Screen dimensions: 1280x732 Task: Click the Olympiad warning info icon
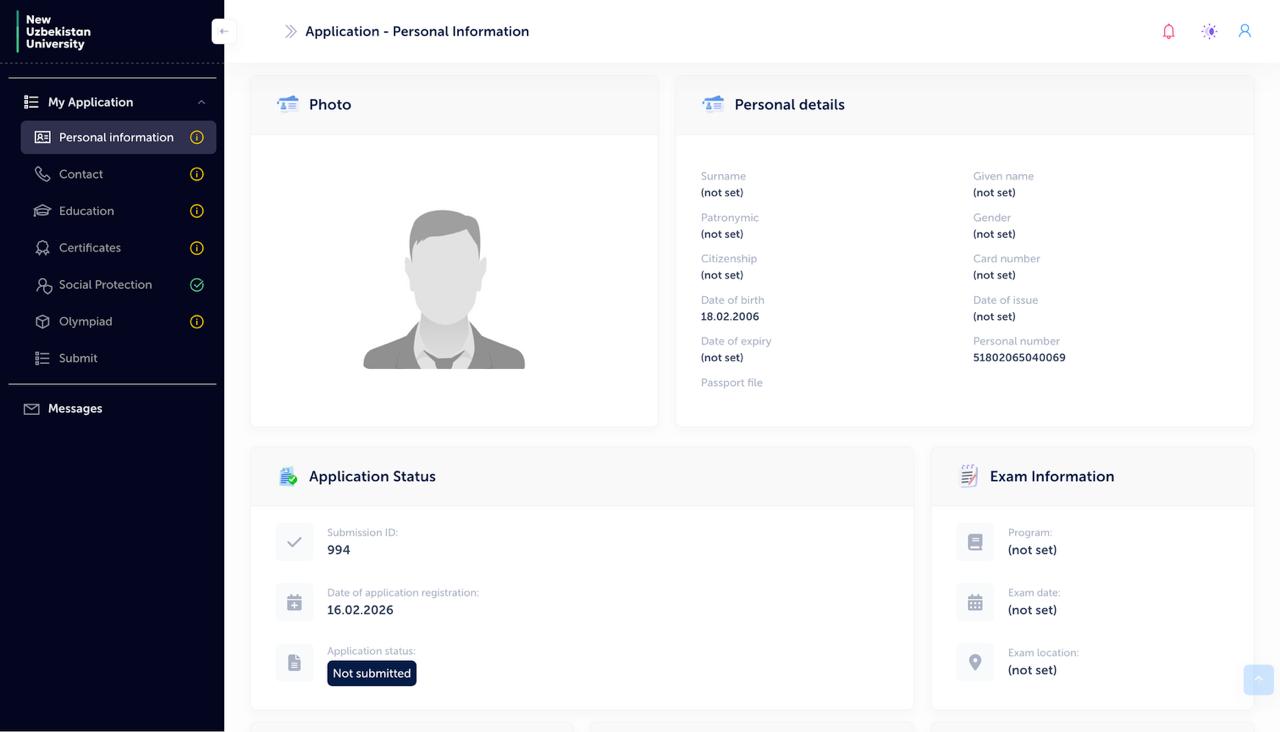pyautogui.click(x=197, y=322)
